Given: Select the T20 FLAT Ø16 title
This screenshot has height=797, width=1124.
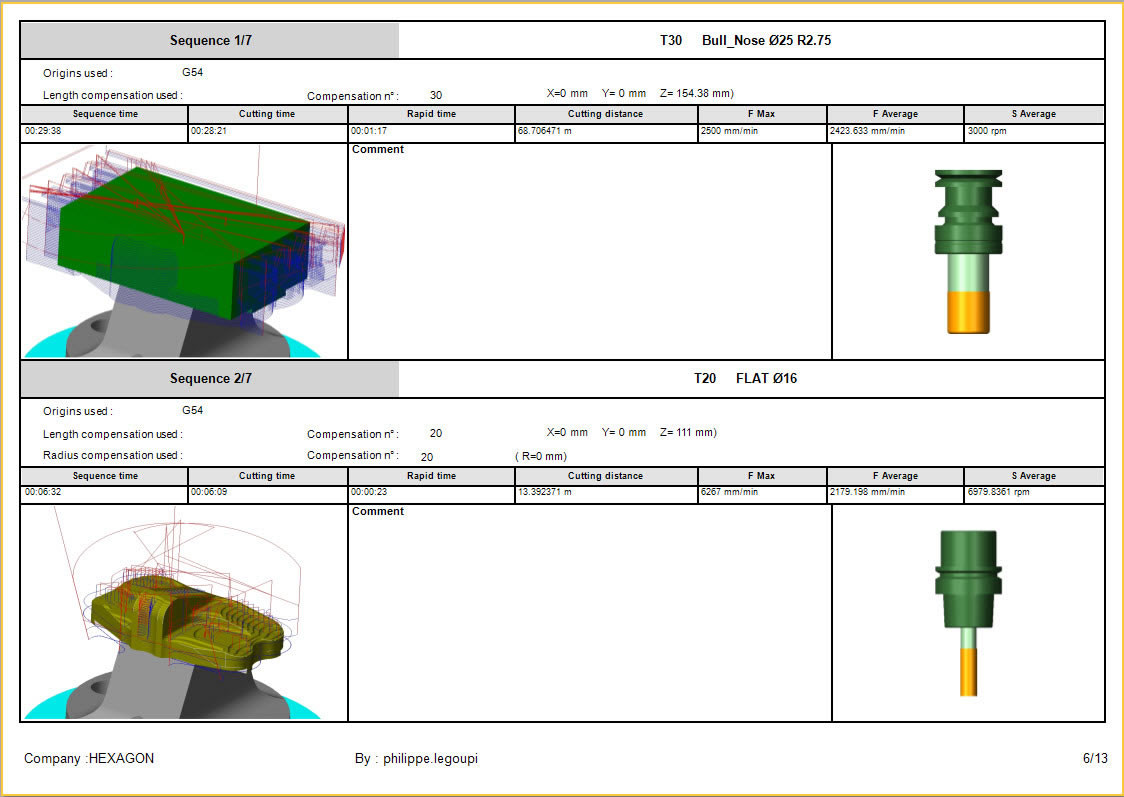Looking at the screenshot, I should (745, 379).
